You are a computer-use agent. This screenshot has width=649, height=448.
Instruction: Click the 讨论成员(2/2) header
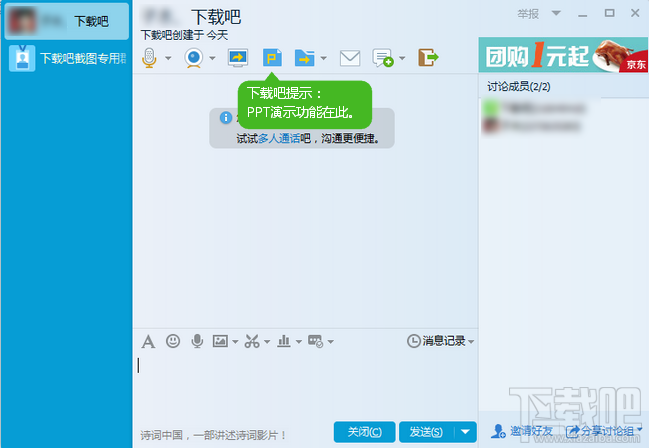point(519,87)
